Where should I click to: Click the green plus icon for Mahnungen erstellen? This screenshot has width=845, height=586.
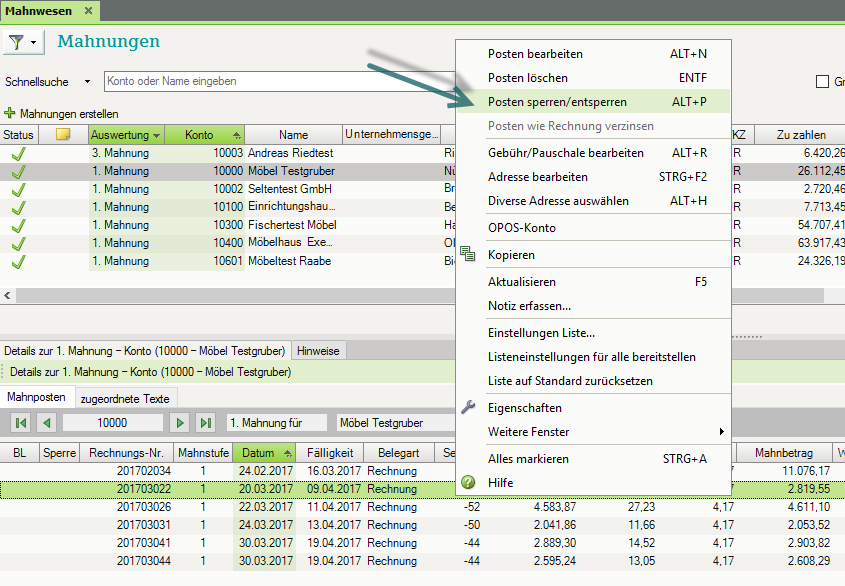click(10, 114)
